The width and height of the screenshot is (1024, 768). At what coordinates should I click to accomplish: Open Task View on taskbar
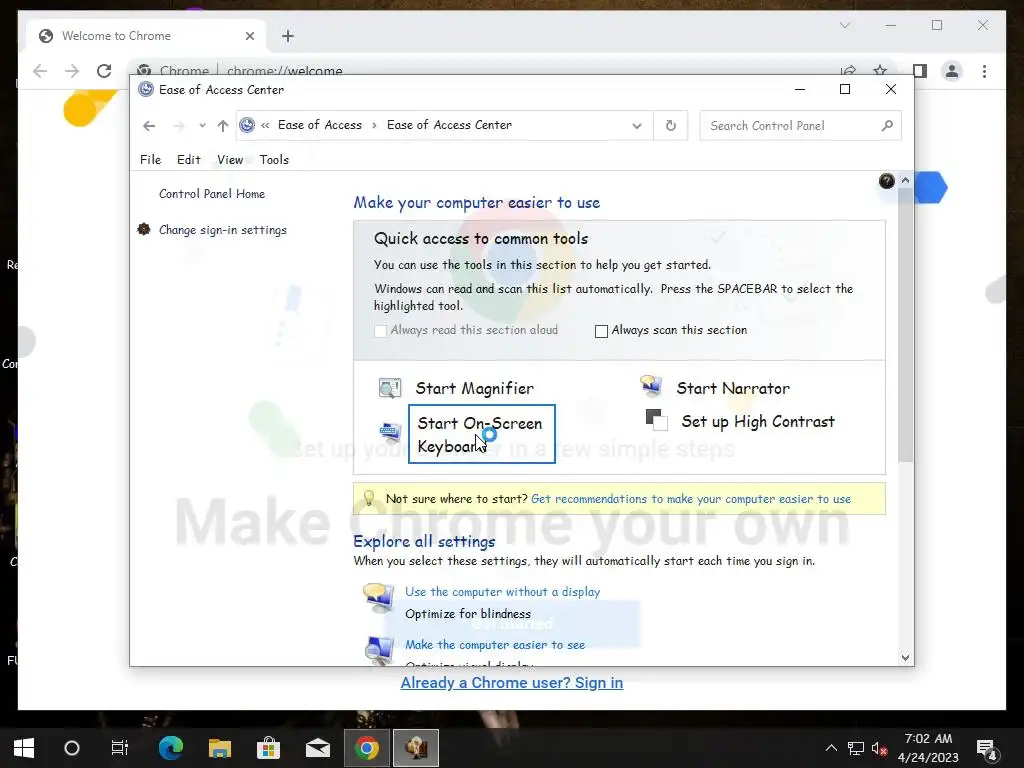tap(120, 748)
